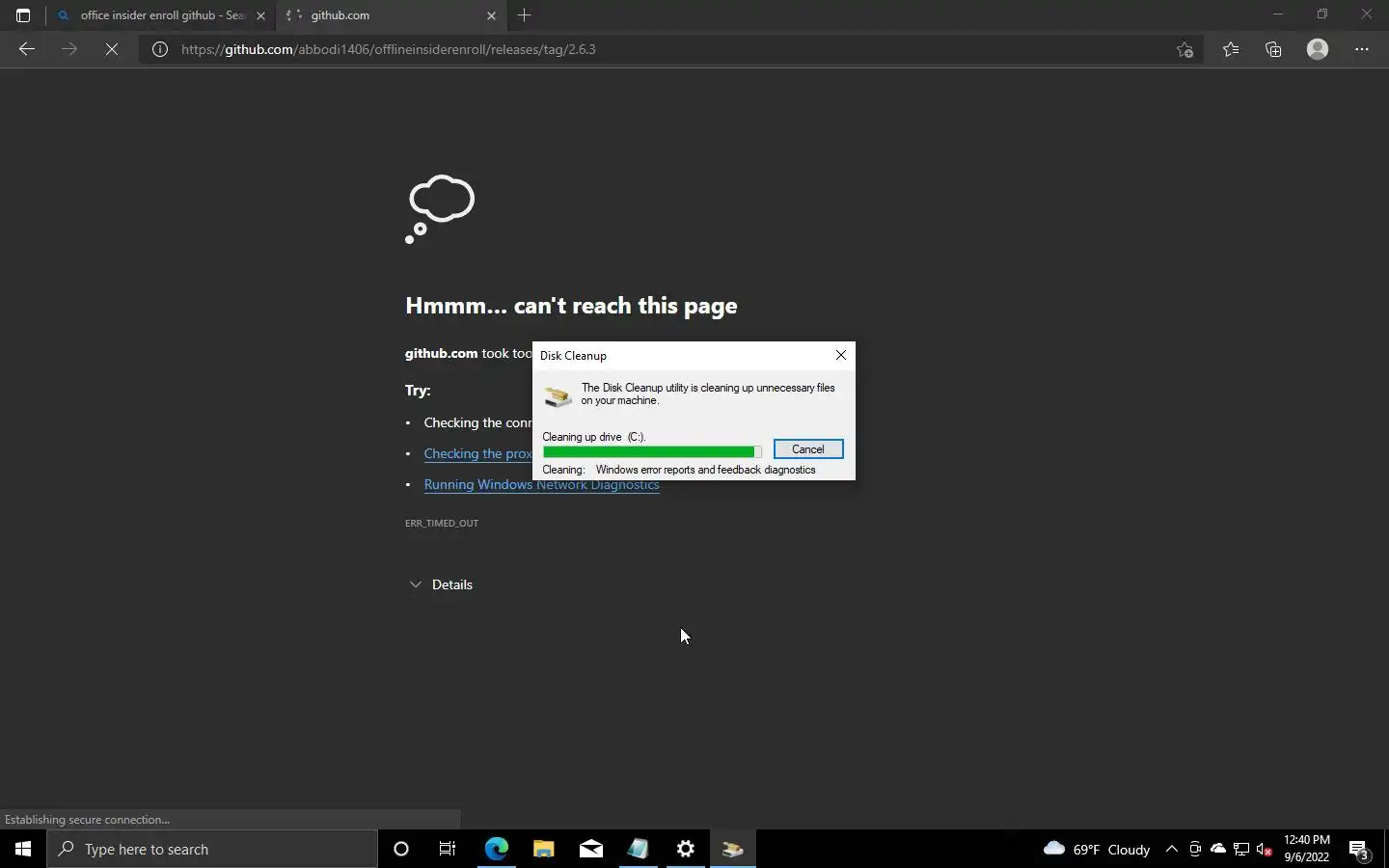
Task: Open the Collections panel
Action: click(x=1273, y=49)
